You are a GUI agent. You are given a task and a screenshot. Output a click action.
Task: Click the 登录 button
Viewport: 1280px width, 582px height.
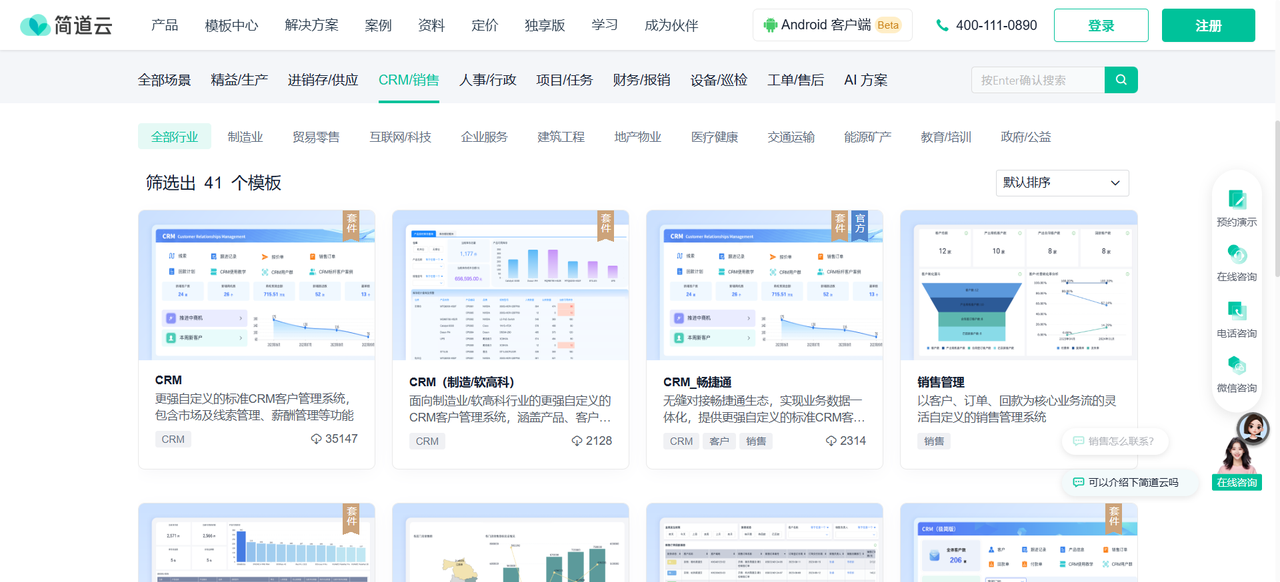point(1101,25)
